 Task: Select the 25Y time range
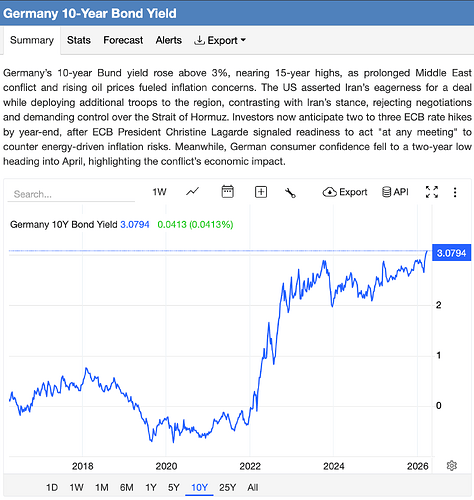tap(228, 488)
